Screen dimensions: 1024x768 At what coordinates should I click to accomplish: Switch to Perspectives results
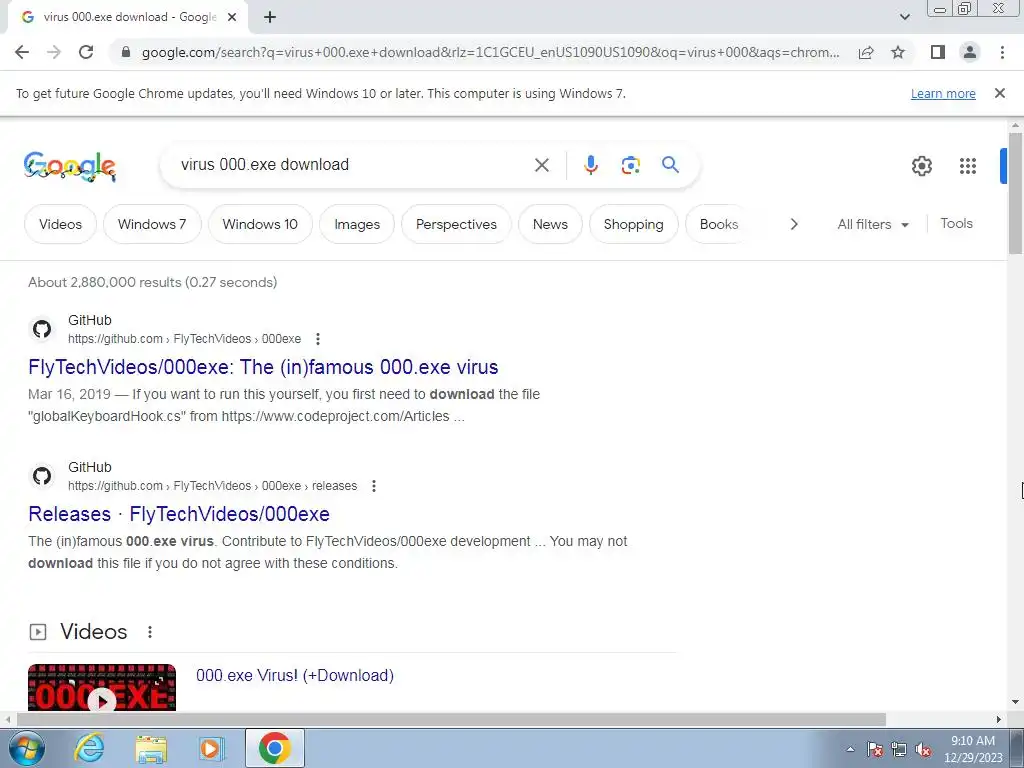(456, 224)
